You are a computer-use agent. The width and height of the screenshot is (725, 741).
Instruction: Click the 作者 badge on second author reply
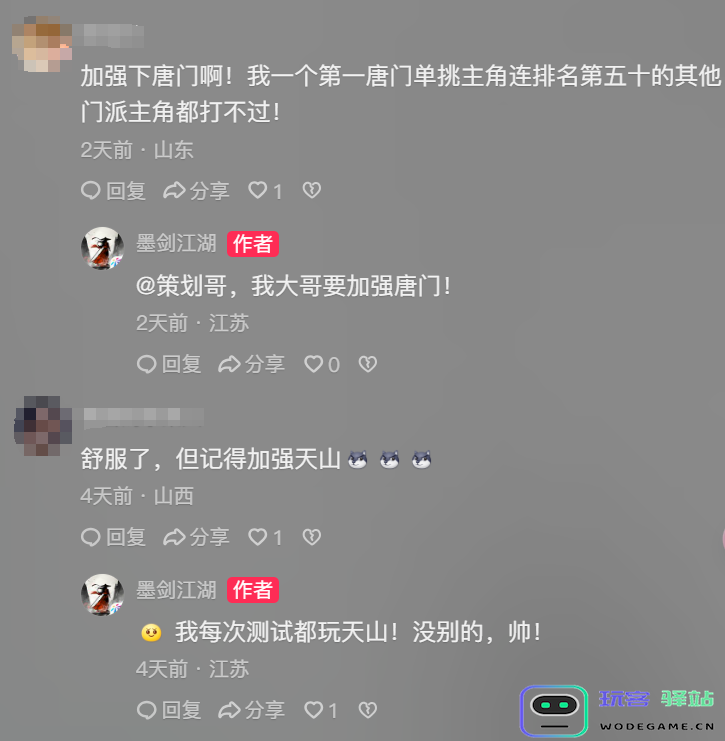pyautogui.click(x=253, y=590)
